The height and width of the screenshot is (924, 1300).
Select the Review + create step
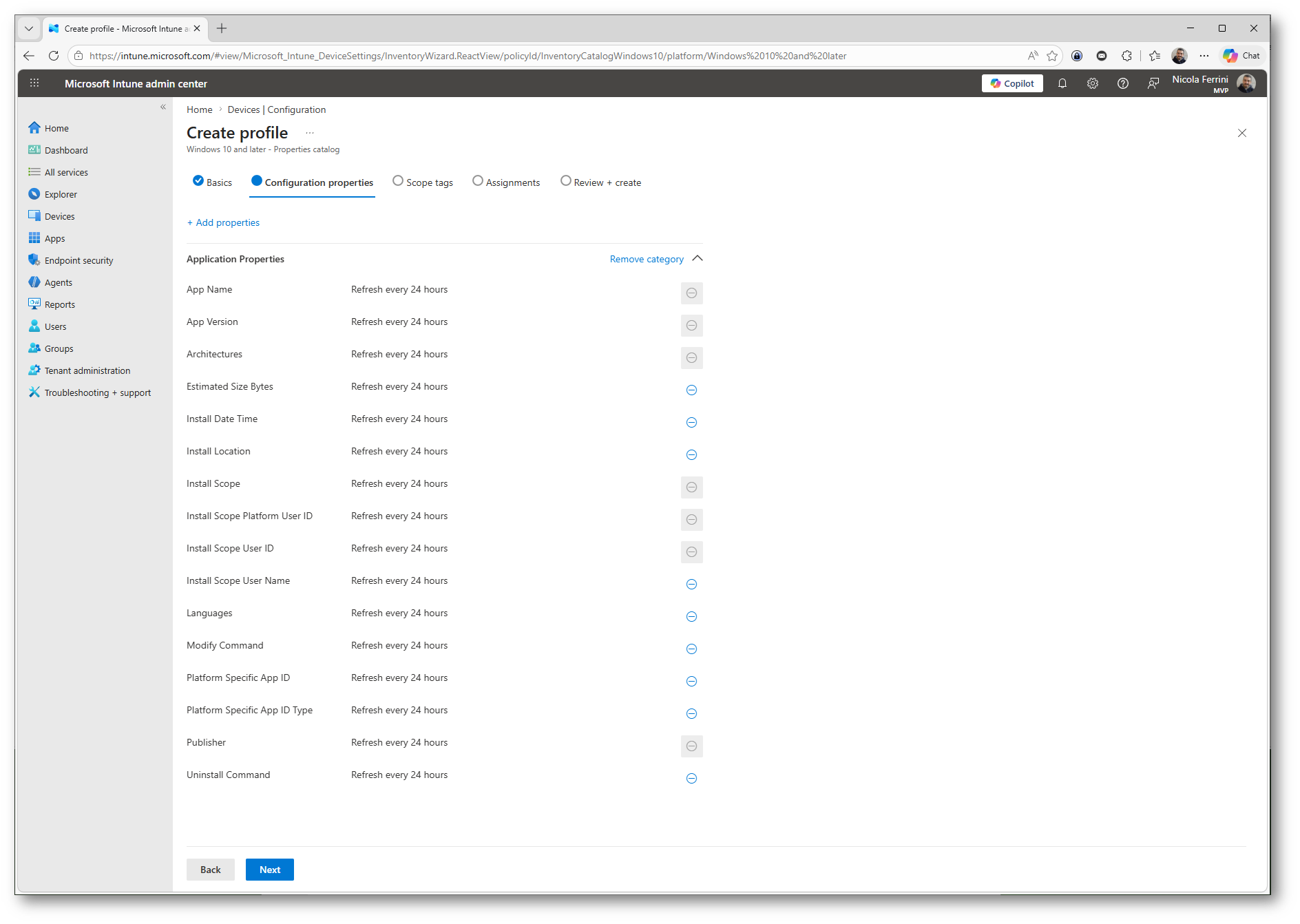(601, 182)
